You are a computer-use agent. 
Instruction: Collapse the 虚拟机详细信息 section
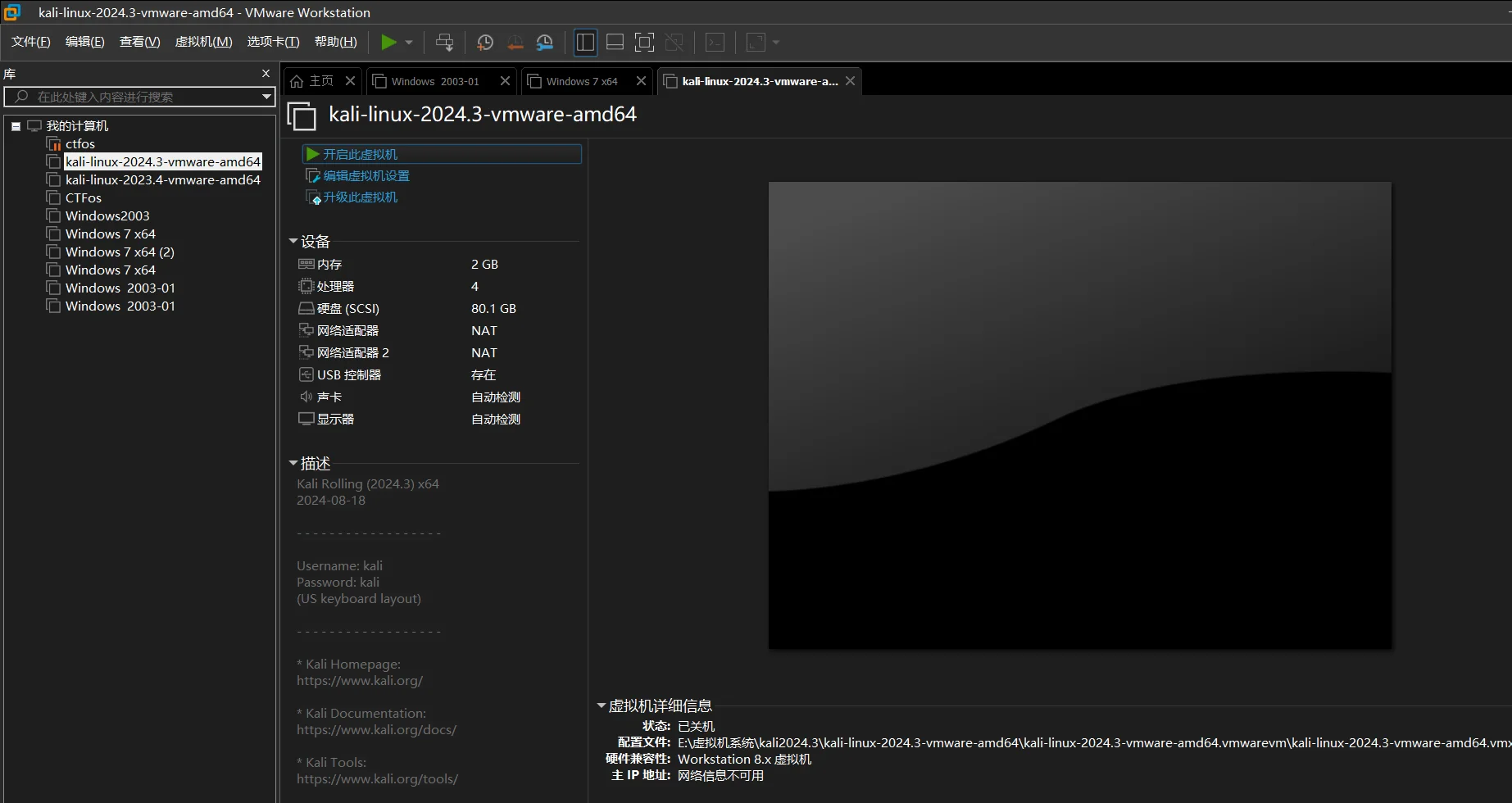pos(602,705)
